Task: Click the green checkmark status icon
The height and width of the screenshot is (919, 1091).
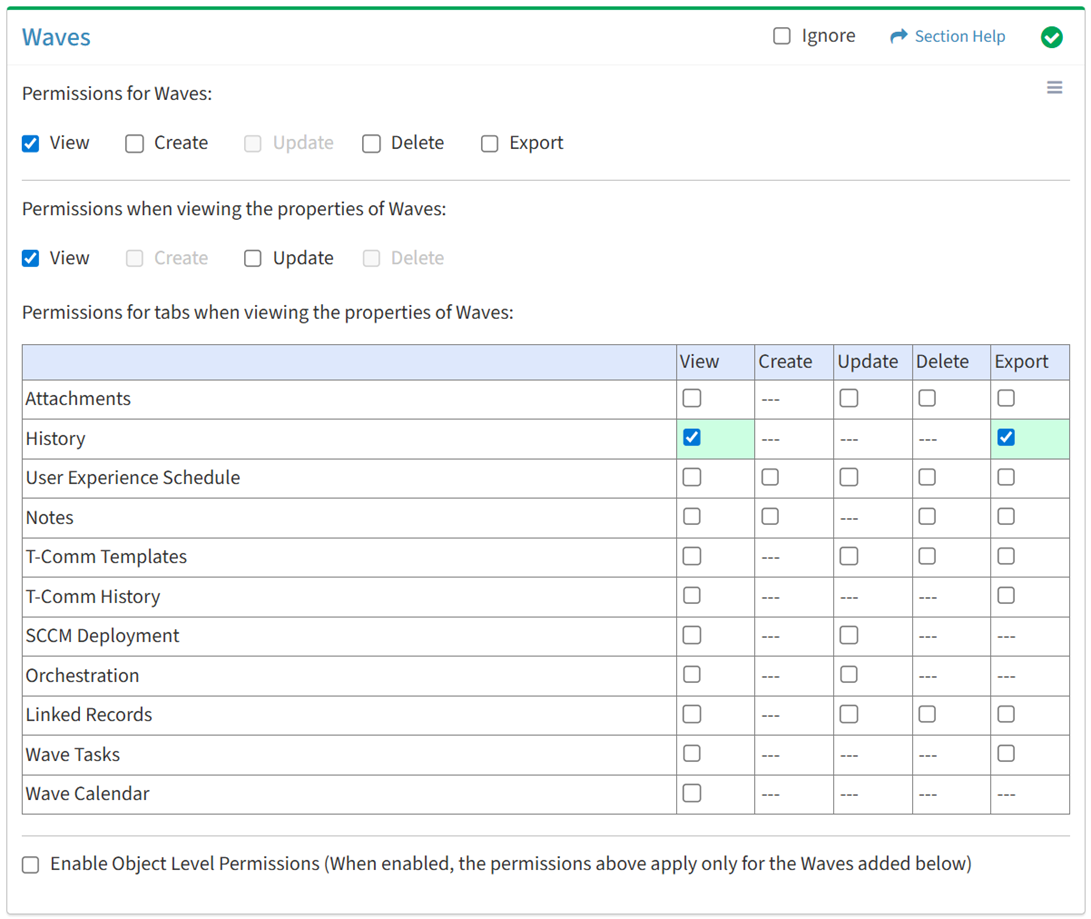Action: point(1051,37)
